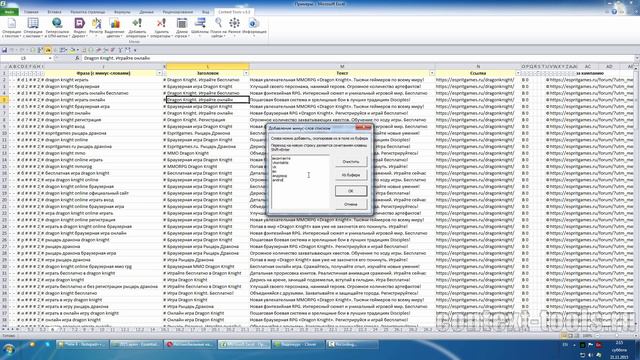
Task: Open filter dropdown of Ссылка column
Action: click(x=518, y=73)
